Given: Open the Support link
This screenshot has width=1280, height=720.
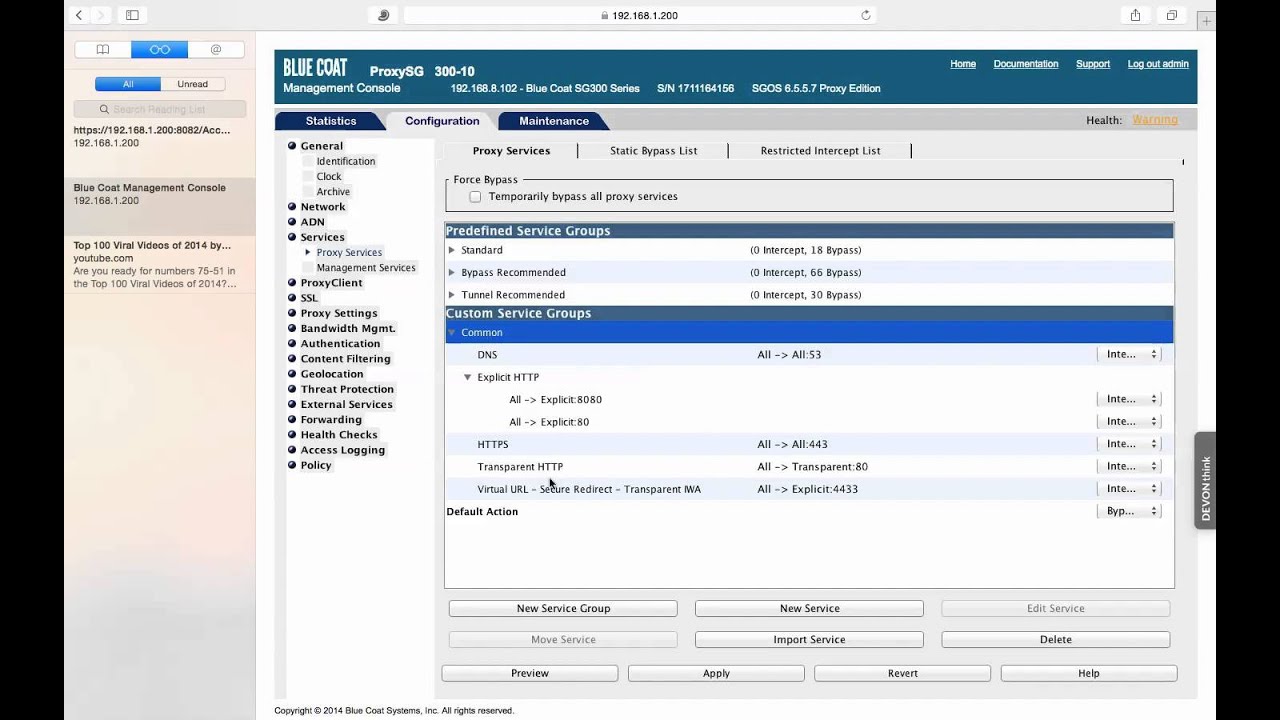Looking at the screenshot, I should point(1093,64).
